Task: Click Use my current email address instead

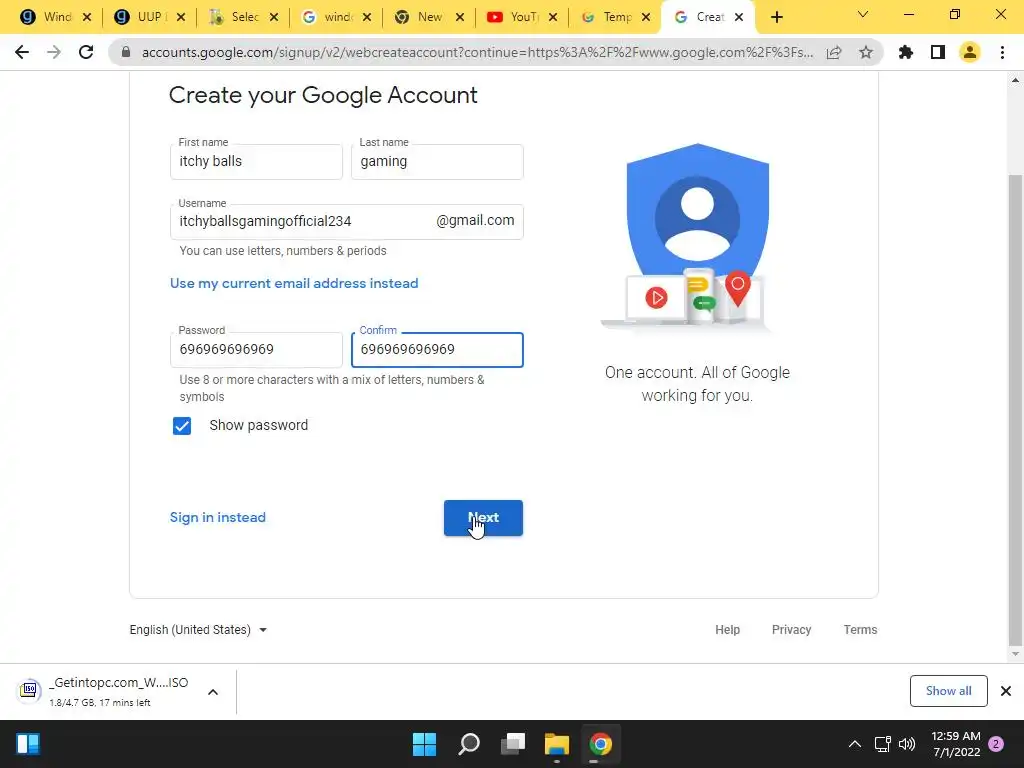Action: [x=294, y=283]
